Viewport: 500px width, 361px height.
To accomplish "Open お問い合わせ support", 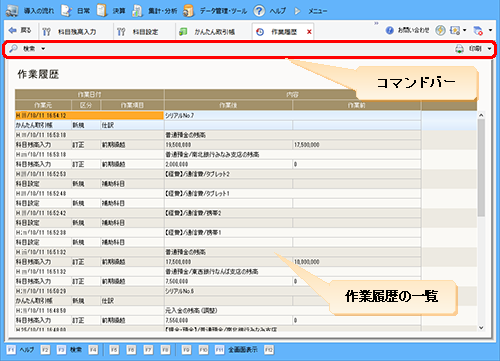I will [408, 30].
